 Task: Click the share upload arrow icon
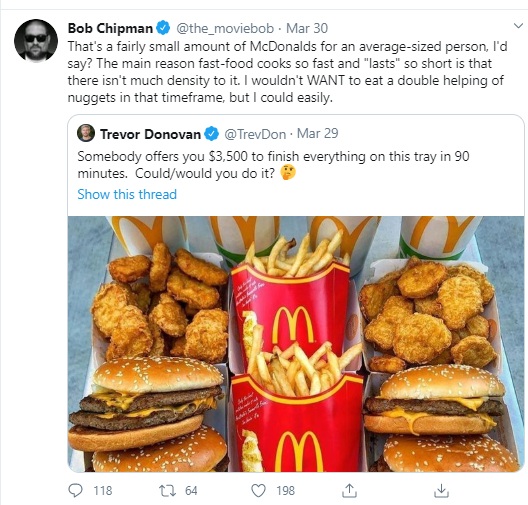tap(349, 491)
